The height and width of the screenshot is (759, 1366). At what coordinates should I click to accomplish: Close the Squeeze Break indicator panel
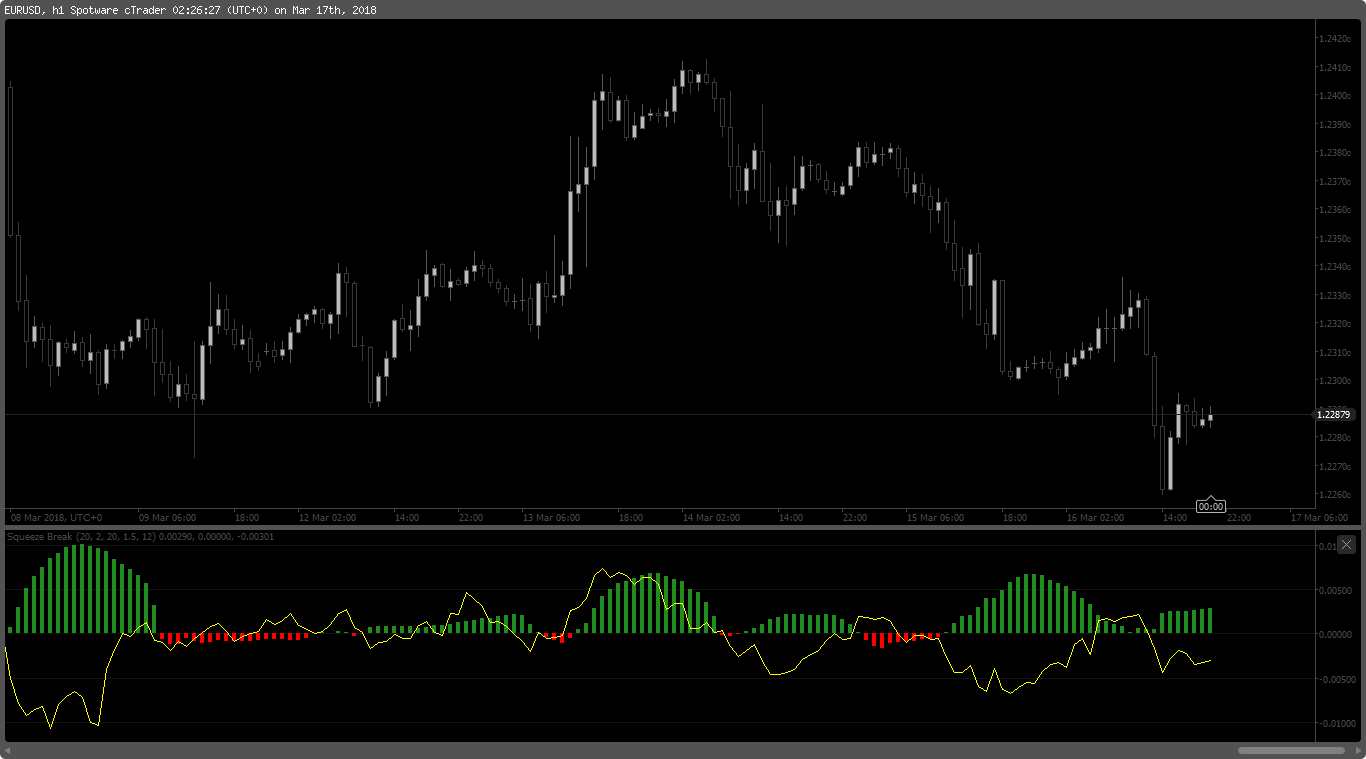pyautogui.click(x=1346, y=544)
